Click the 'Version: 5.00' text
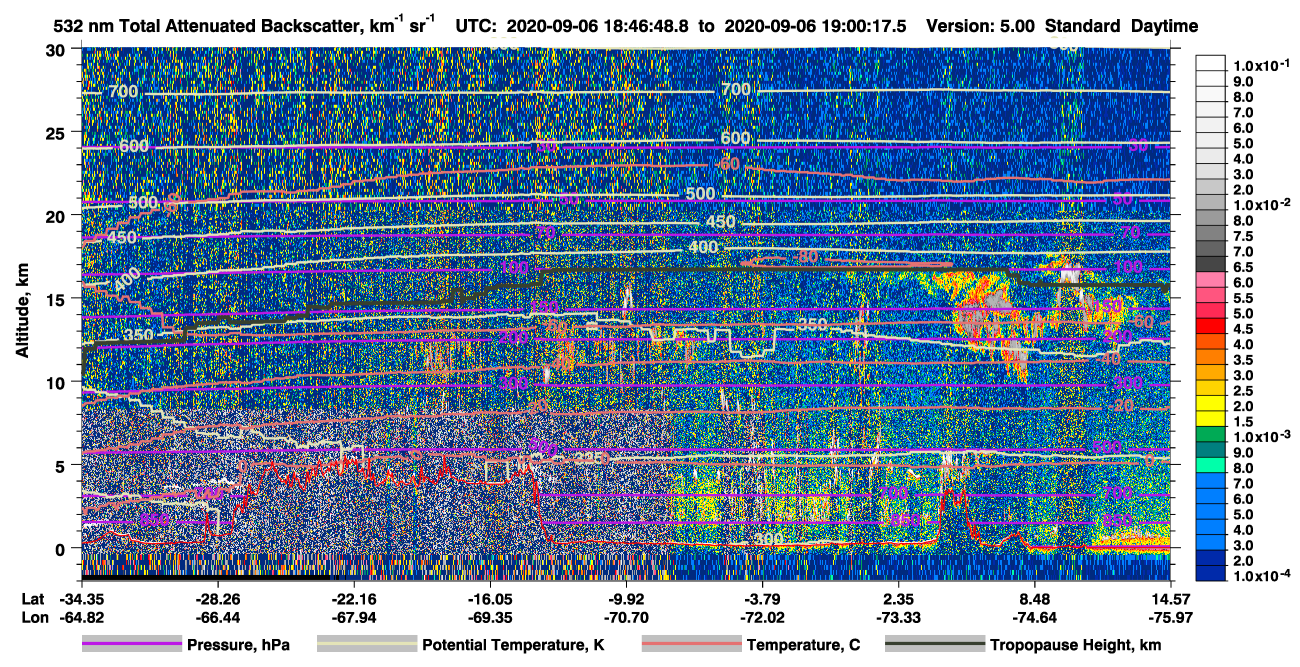1300x667 pixels. [983, 27]
